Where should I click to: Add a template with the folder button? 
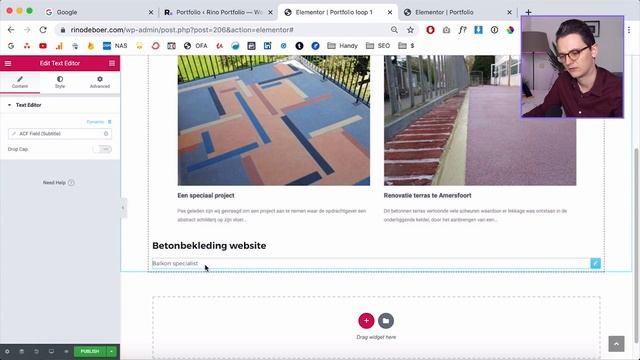tap(386, 321)
